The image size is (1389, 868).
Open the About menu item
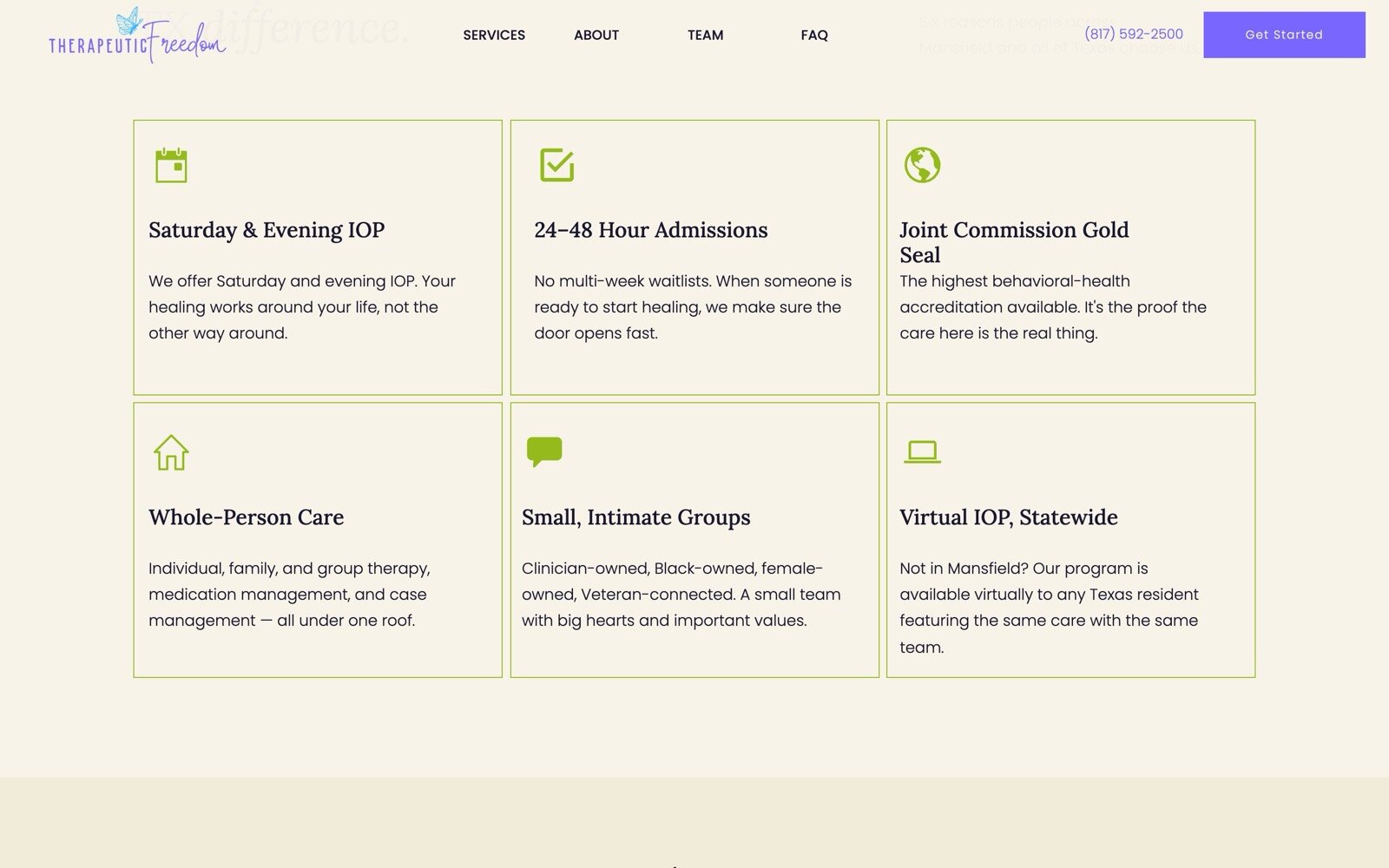point(596,35)
